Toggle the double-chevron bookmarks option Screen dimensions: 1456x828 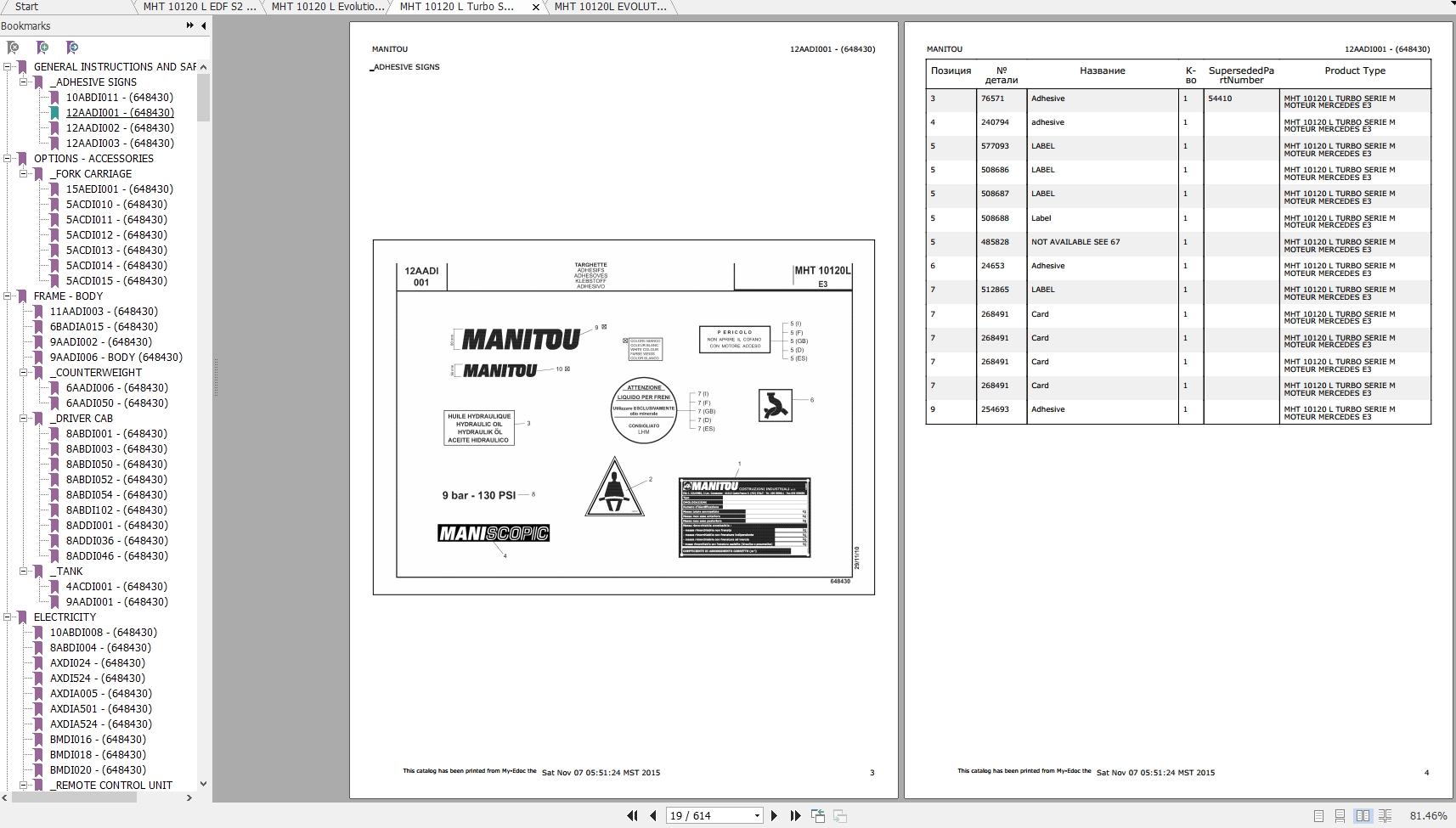[189, 25]
